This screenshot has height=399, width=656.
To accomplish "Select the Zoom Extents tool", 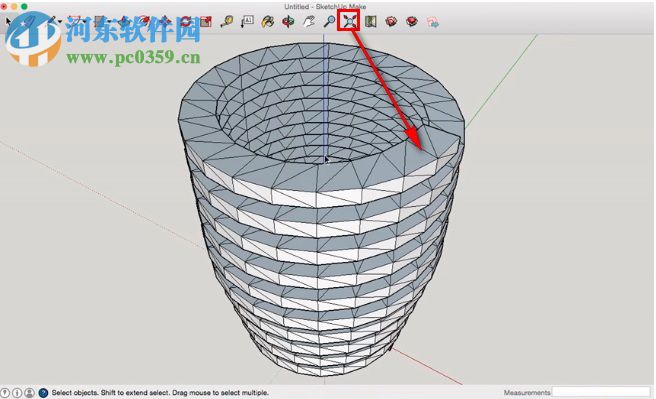I will click(349, 21).
